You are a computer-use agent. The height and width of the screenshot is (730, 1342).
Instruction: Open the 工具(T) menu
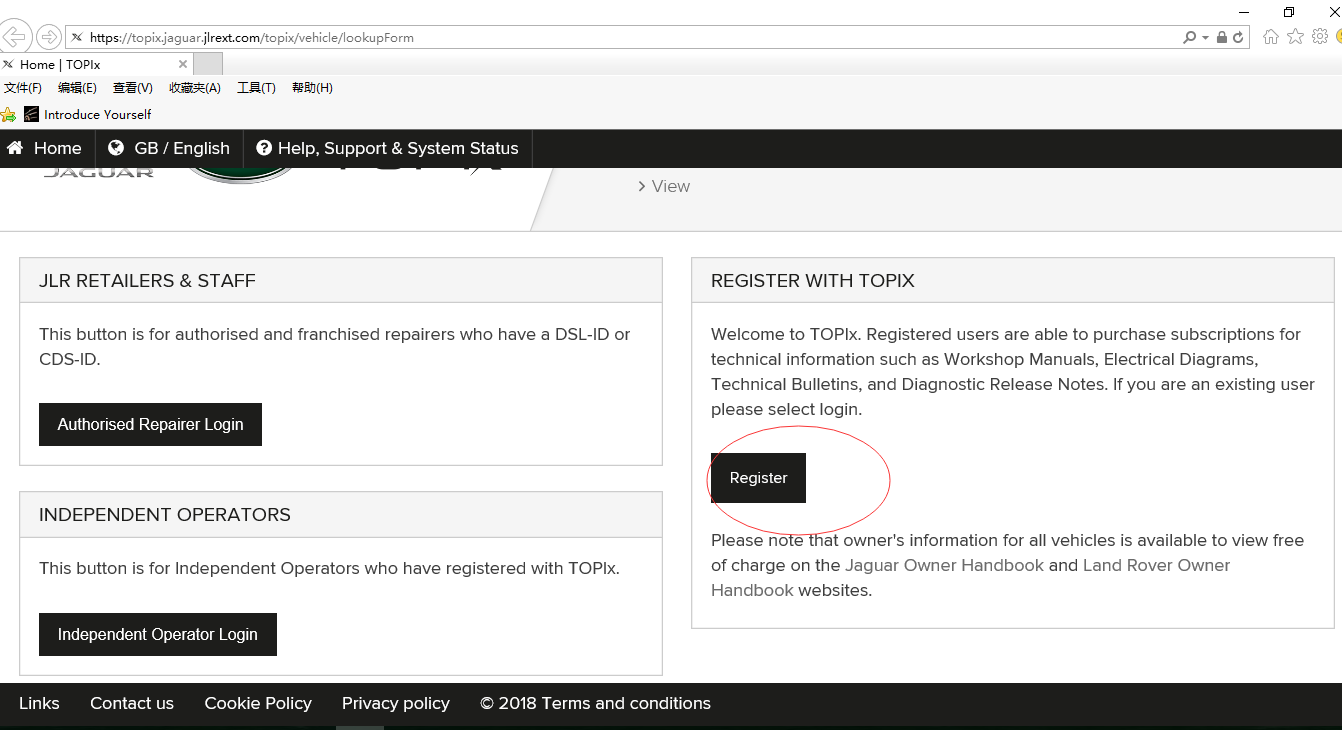pyautogui.click(x=256, y=88)
